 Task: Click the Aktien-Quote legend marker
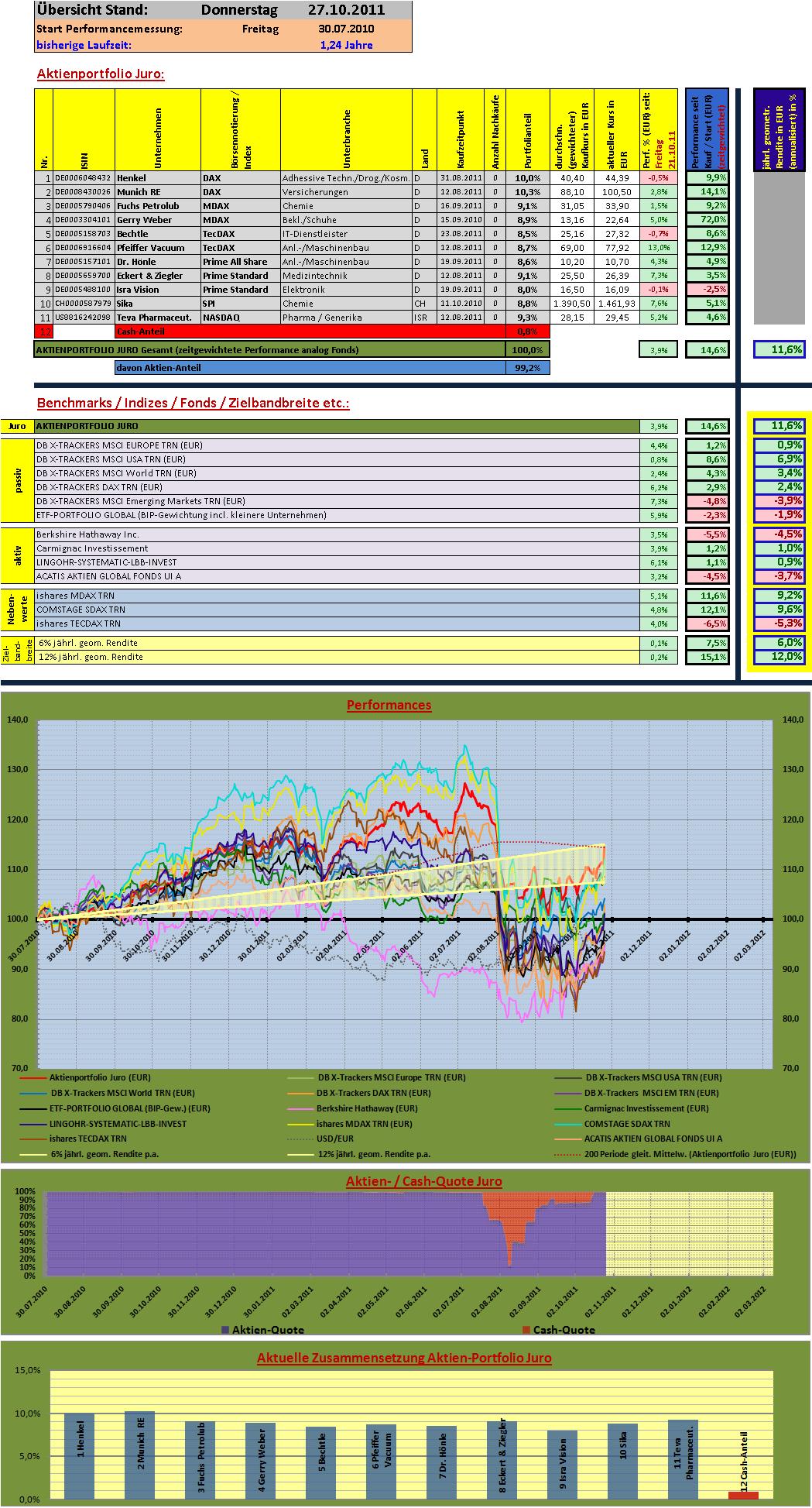[225, 1330]
